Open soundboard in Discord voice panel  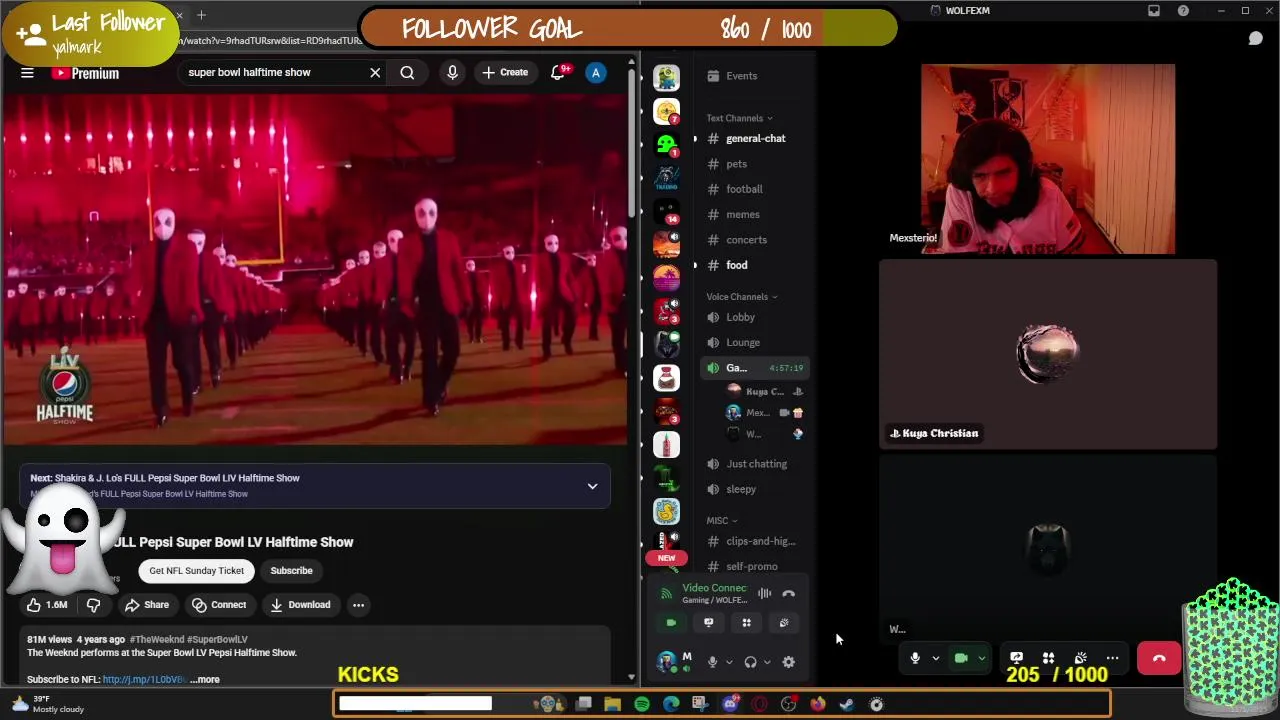click(x=784, y=622)
